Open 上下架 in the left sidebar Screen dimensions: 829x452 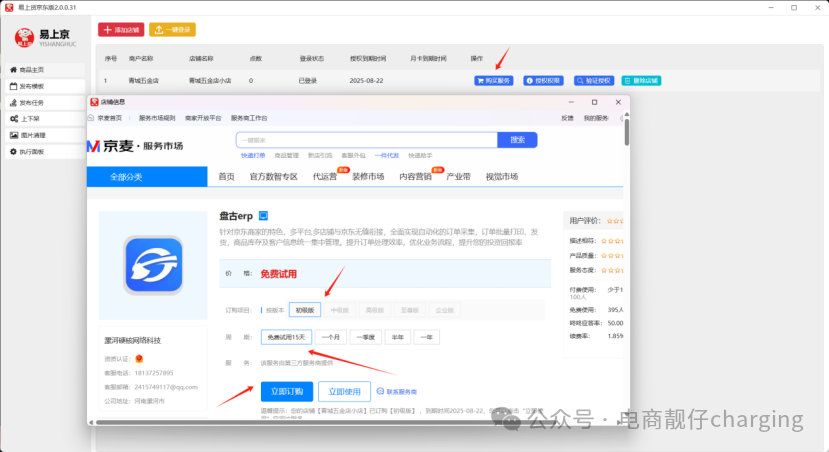[x=45, y=119]
